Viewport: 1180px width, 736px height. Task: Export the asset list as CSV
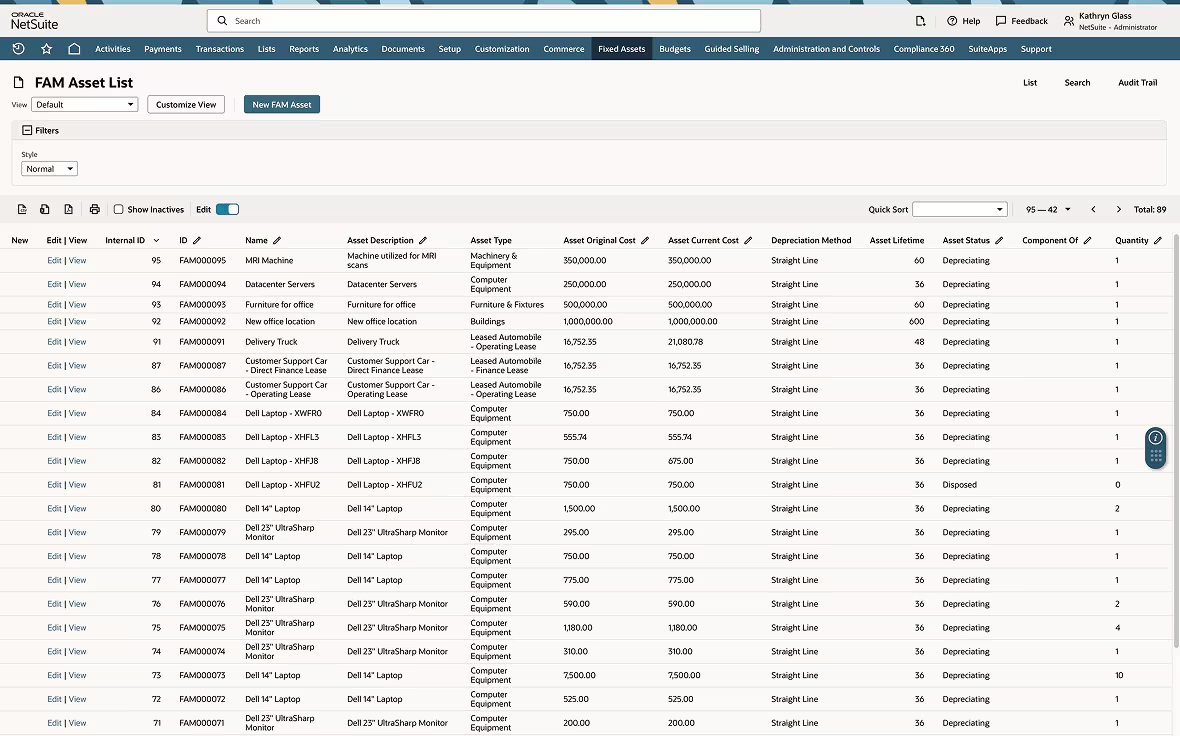22,209
